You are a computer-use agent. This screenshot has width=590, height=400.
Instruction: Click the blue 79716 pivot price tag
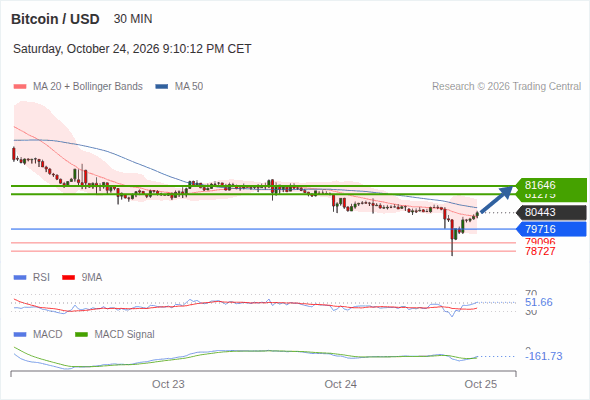click(551, 229)
